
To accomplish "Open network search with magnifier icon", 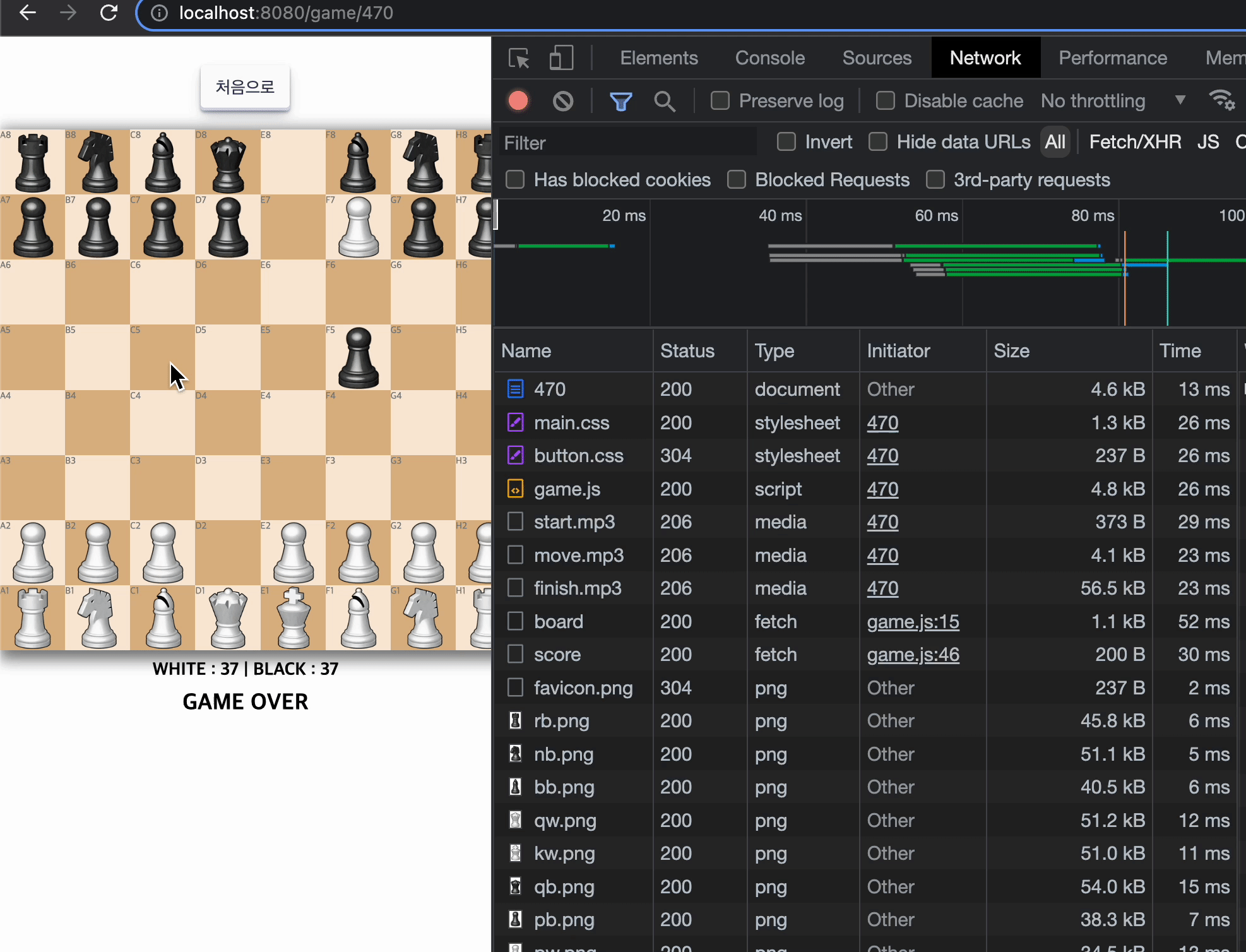I will pos(664,101).
